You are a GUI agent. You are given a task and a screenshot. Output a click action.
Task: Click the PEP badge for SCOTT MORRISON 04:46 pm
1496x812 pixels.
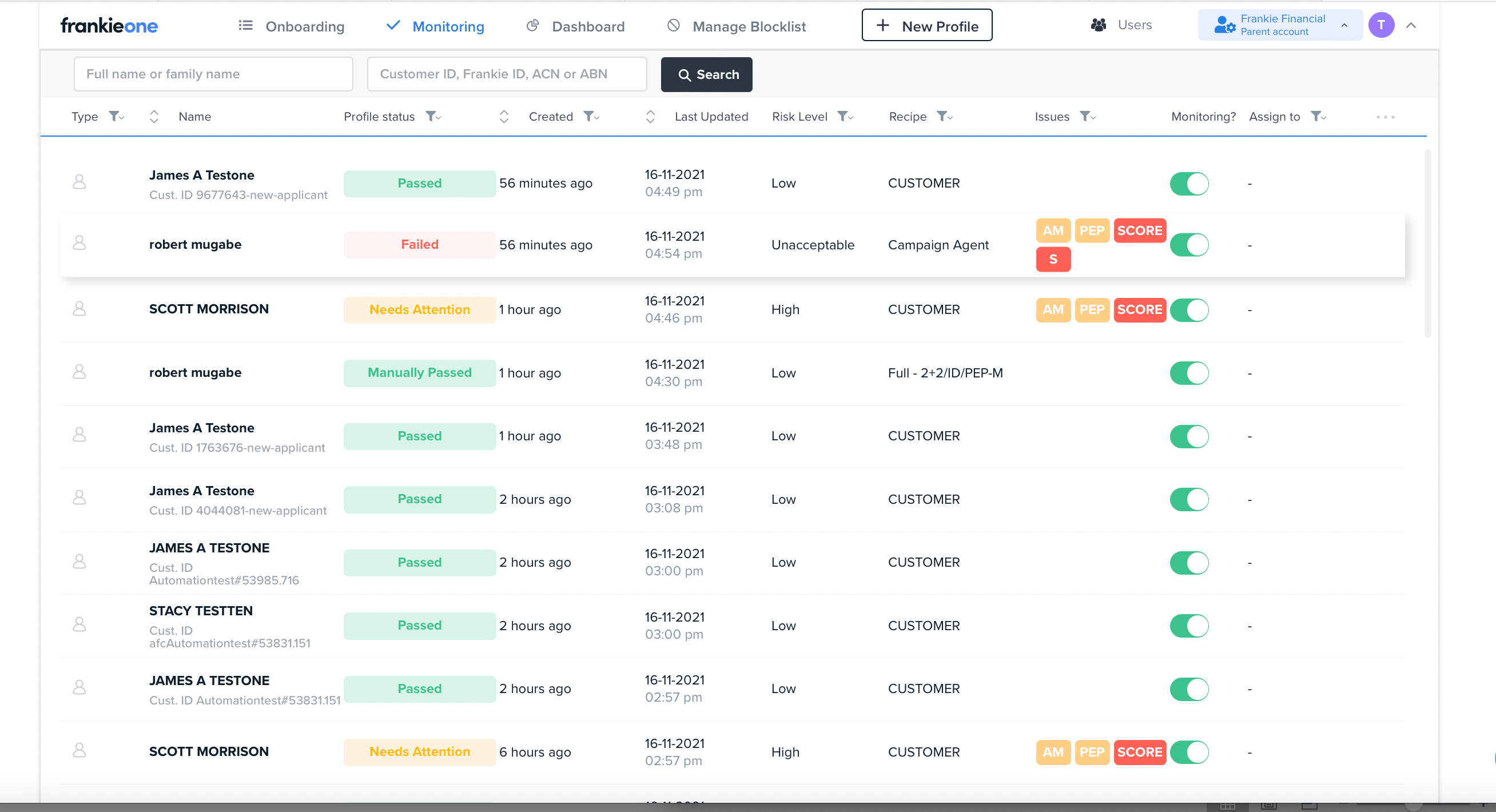[x=1092, y=309]
